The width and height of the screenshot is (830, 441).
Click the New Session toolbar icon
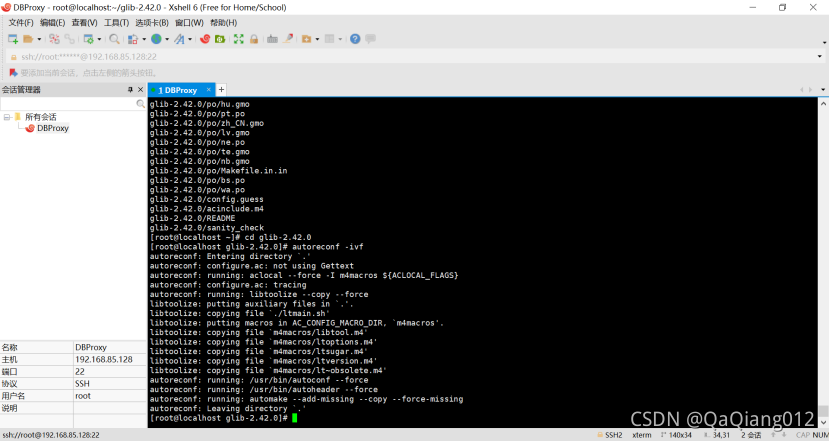13,39
